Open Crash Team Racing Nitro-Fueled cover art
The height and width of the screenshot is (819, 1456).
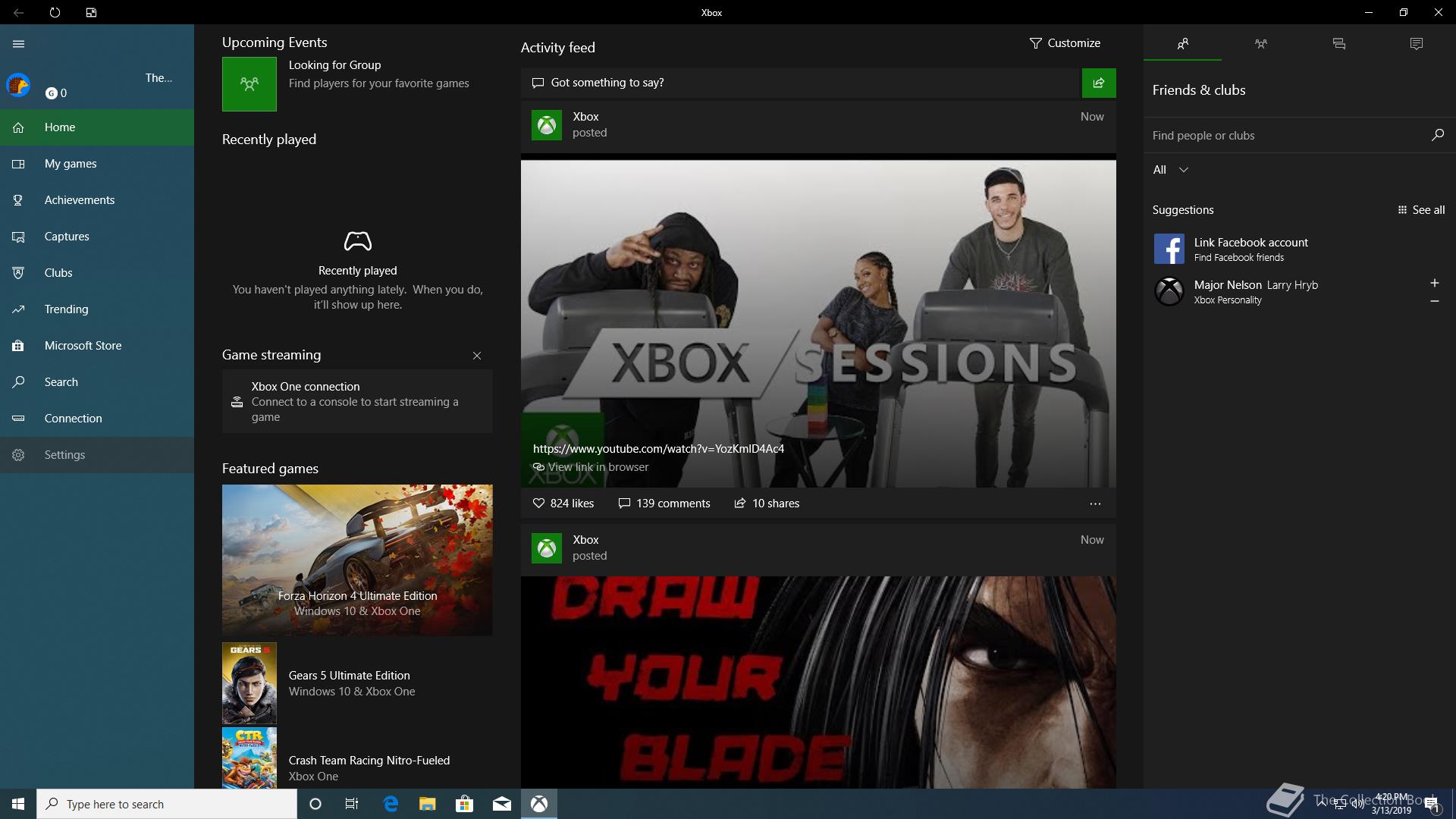[249, 758]
